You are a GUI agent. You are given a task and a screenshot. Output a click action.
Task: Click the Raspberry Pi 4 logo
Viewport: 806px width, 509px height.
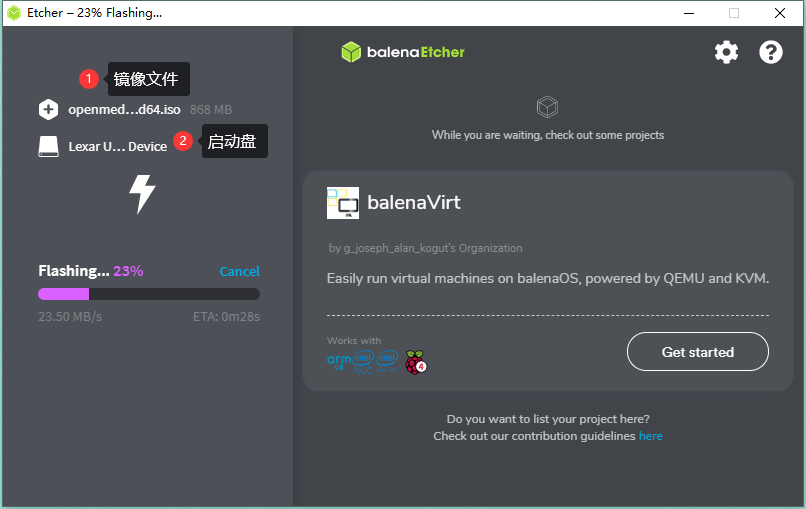click(x=416, y=362)
